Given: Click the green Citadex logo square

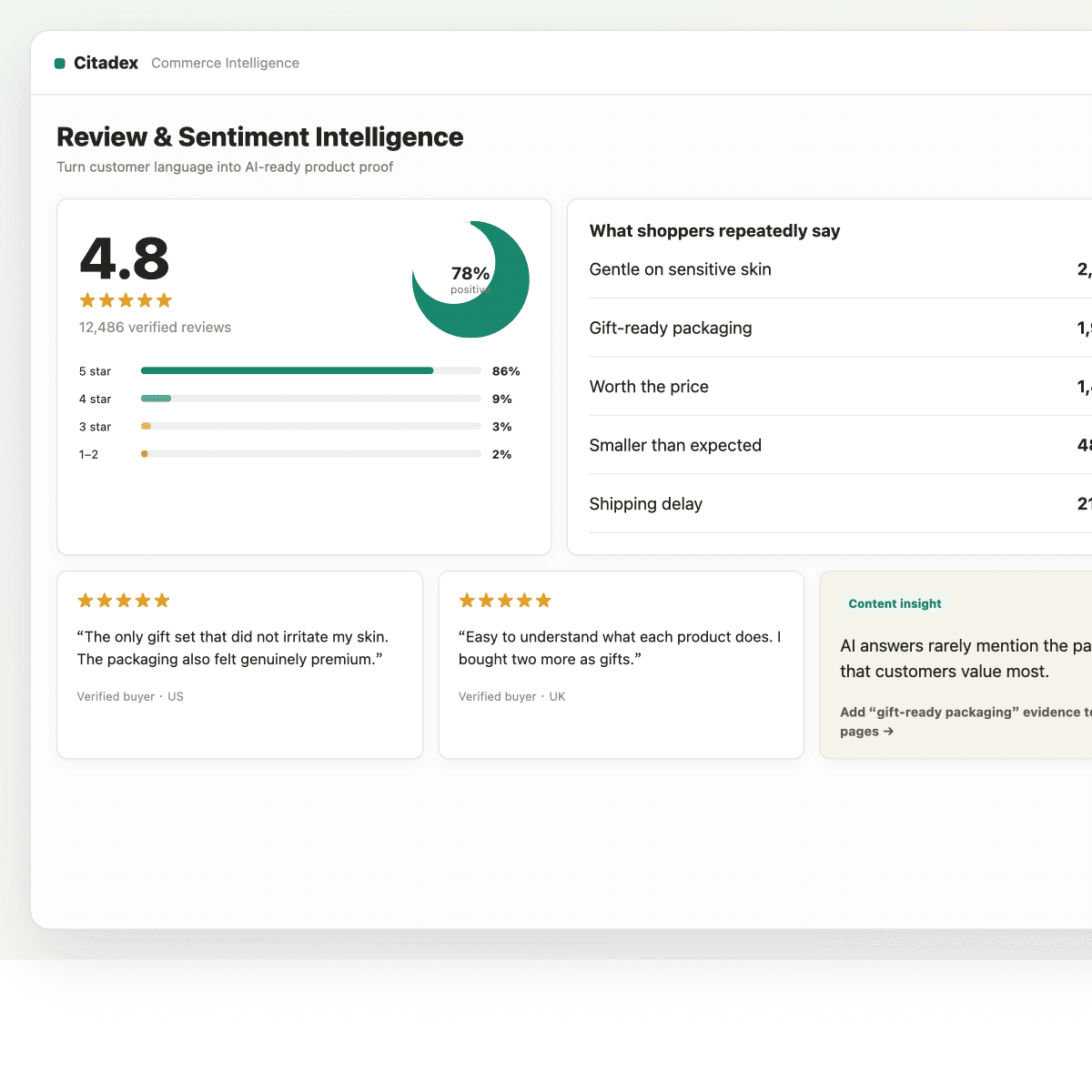Looking at the screenshot, I should point(60,63).
